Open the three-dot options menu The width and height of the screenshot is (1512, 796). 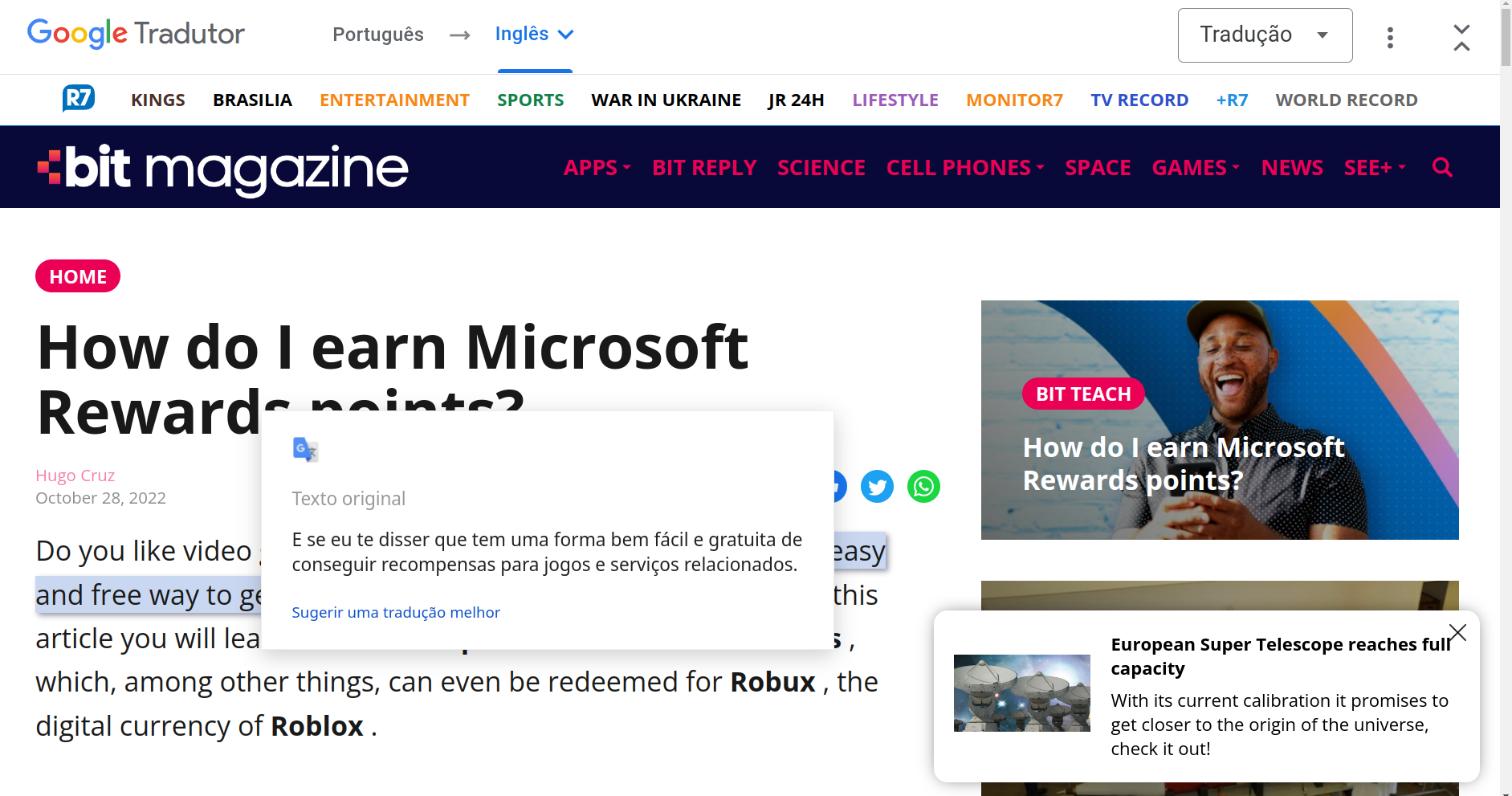pyautogui.click(x=1391, y=37)
